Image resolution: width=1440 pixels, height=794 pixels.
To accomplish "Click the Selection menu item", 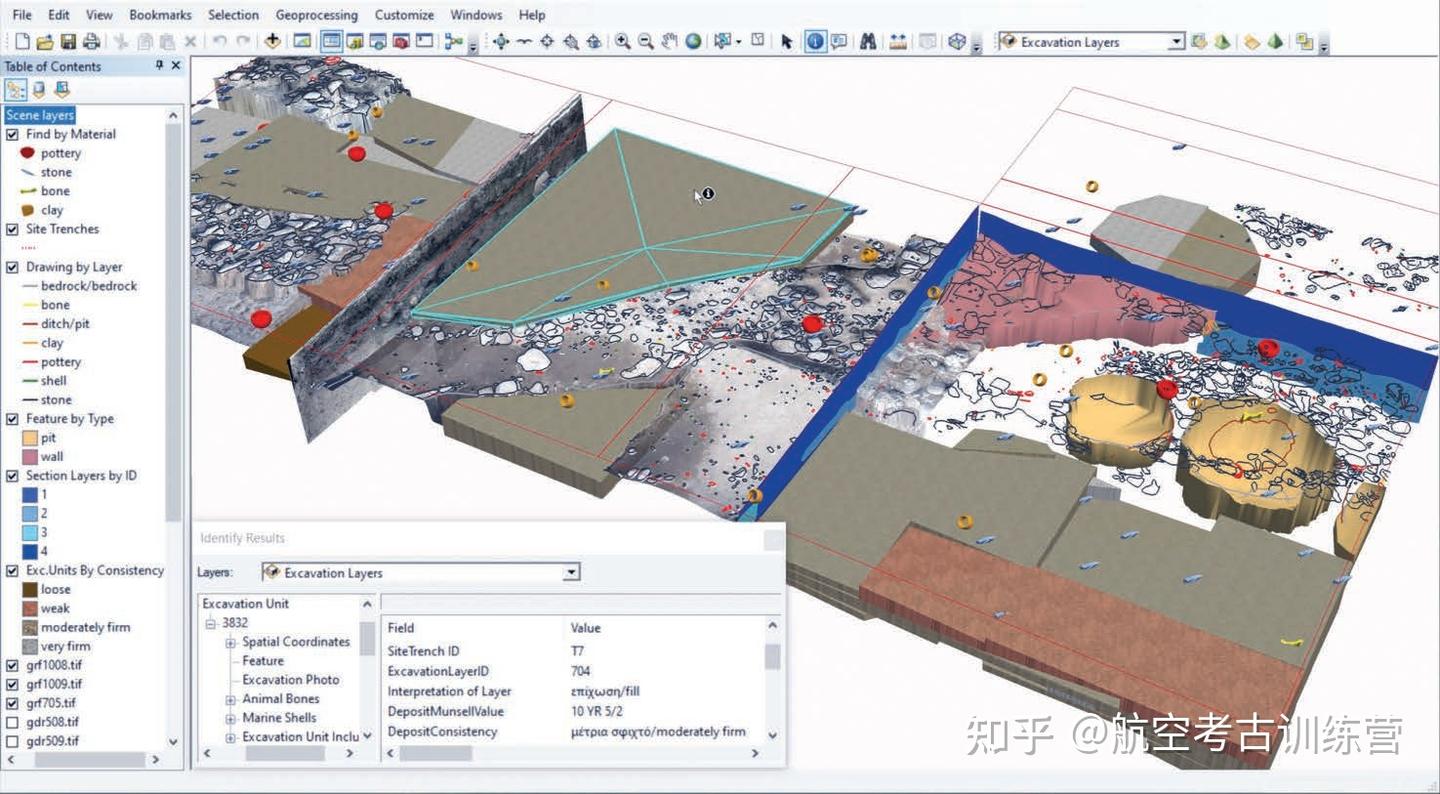I will pos(232,15).
